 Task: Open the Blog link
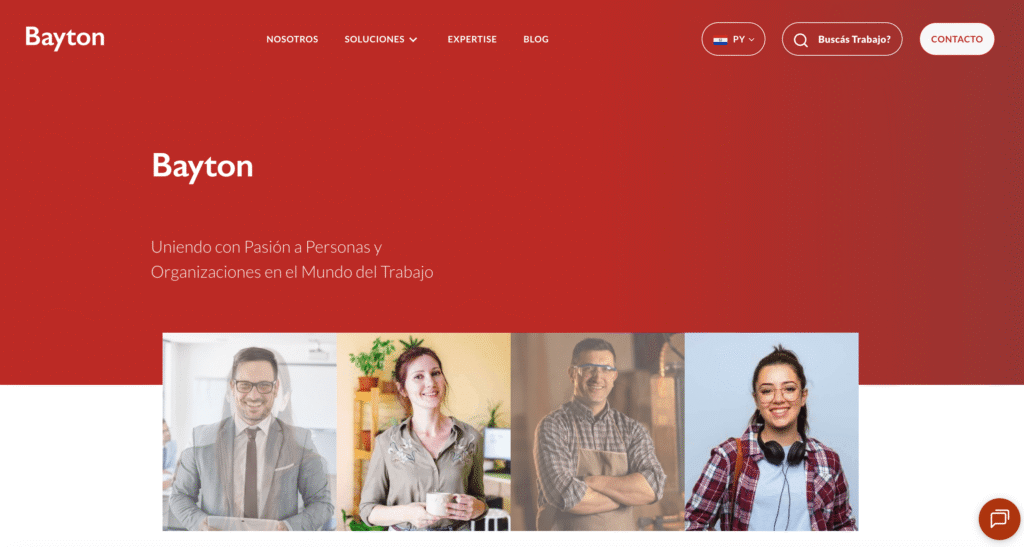tap(536, 39)
